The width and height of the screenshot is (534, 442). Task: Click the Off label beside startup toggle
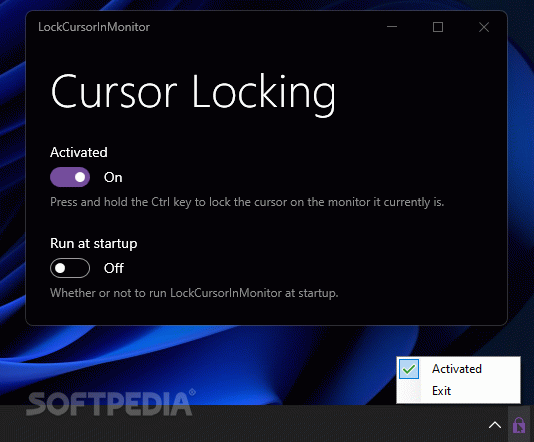pos(114,268)
